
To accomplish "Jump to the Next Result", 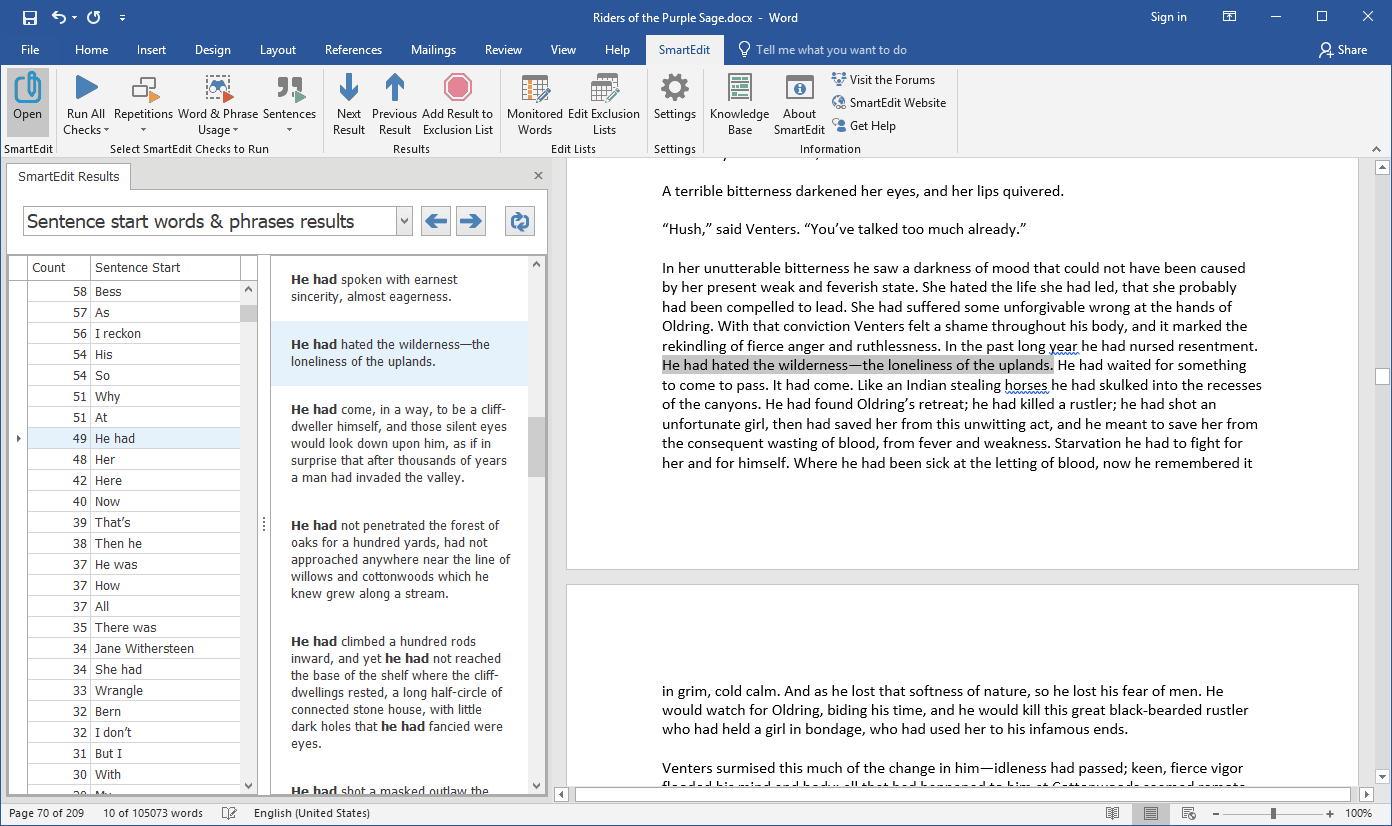I will (x=348, y=103).
